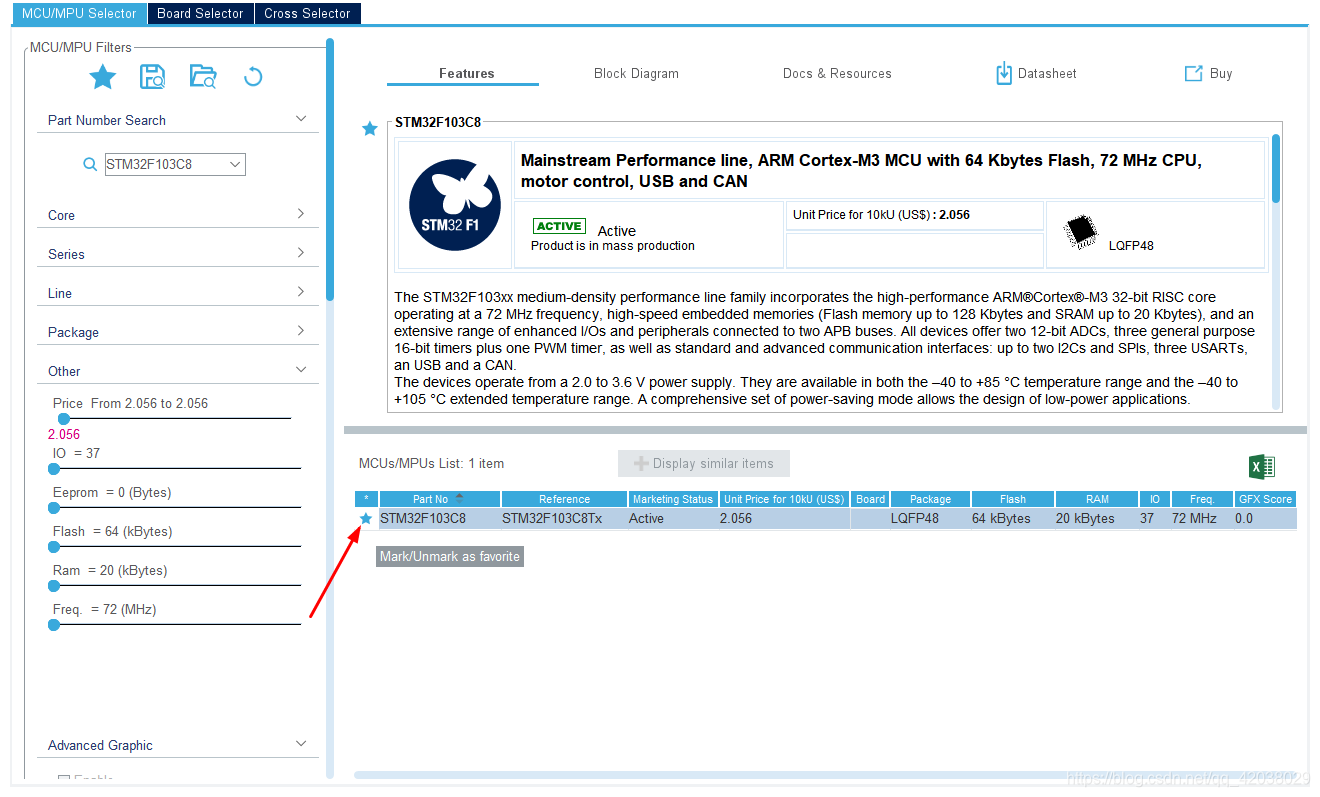Viewport: 1320px width, 797px height.
Task: Click the Eeprom slider handle
Action: pos(54,507)
